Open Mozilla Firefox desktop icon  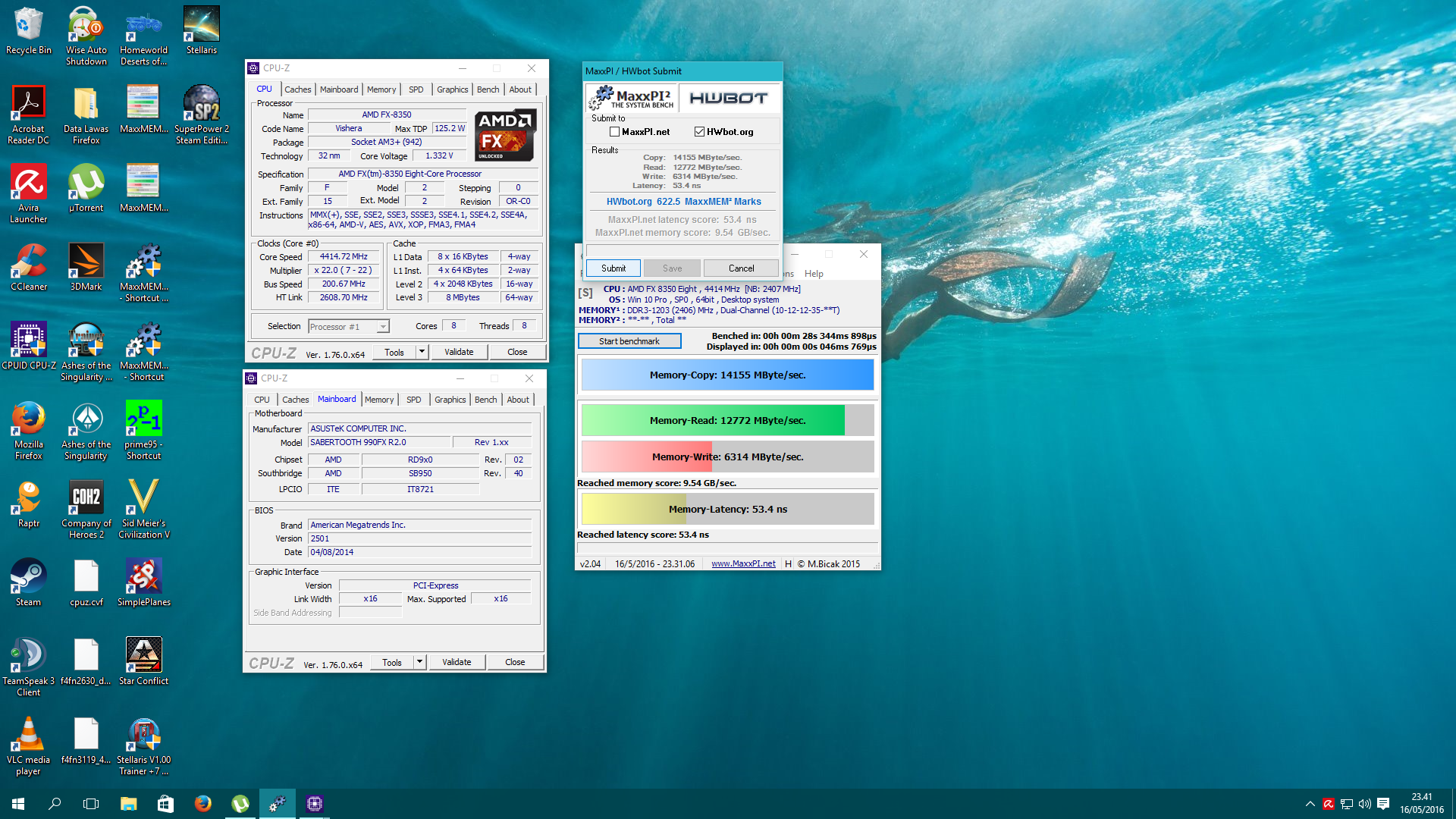29,430
